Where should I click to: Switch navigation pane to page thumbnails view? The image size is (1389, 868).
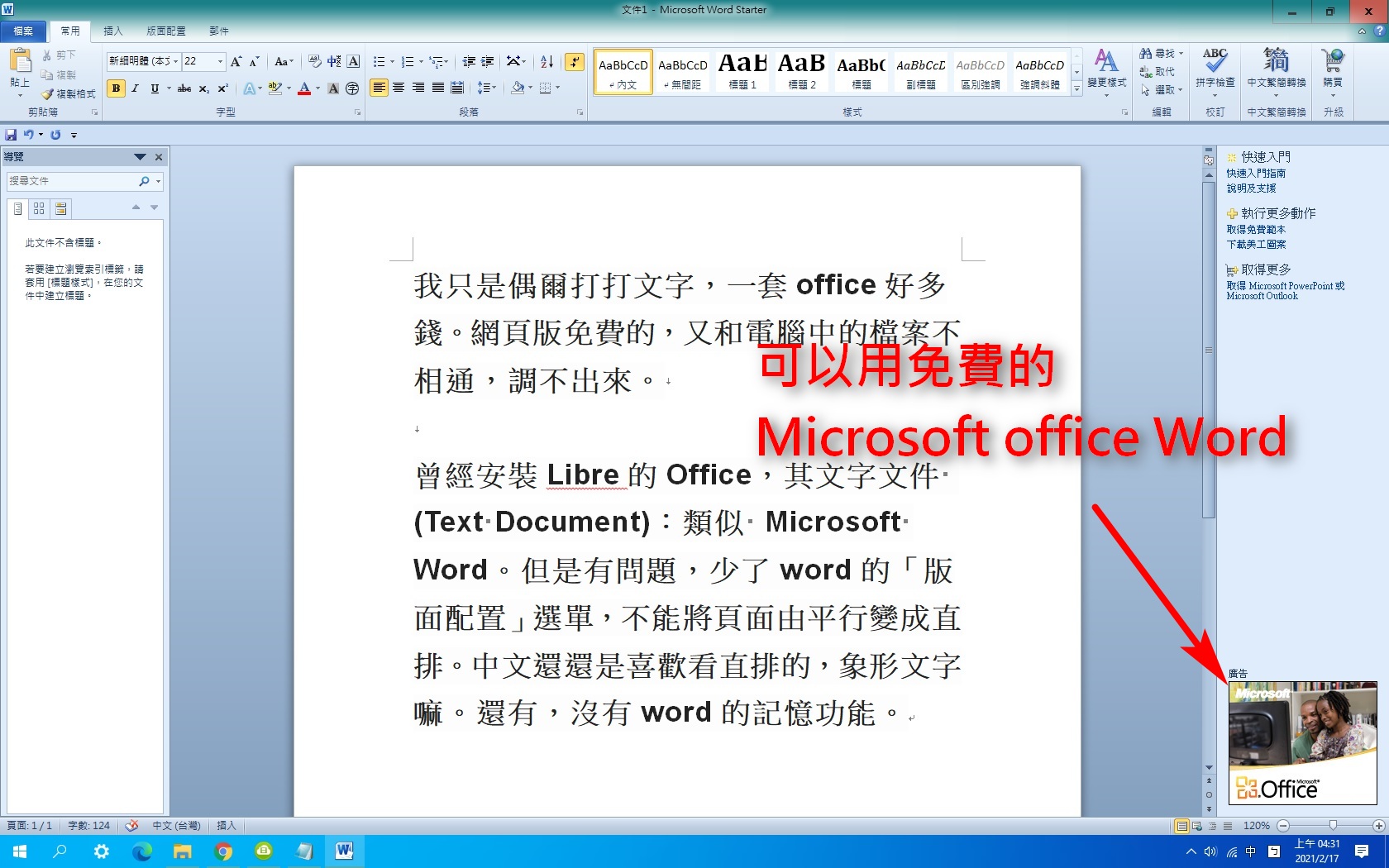tap(39, 209)
